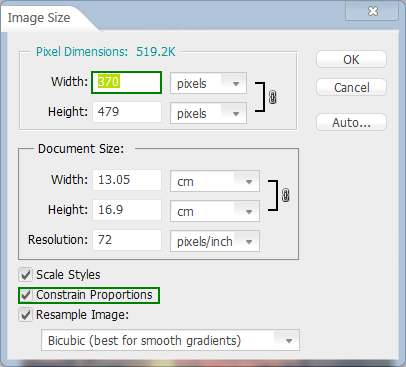Toggle the Scale Styles checkbox
This screenshot has height=367, width=406.
[x=26, y=275]
